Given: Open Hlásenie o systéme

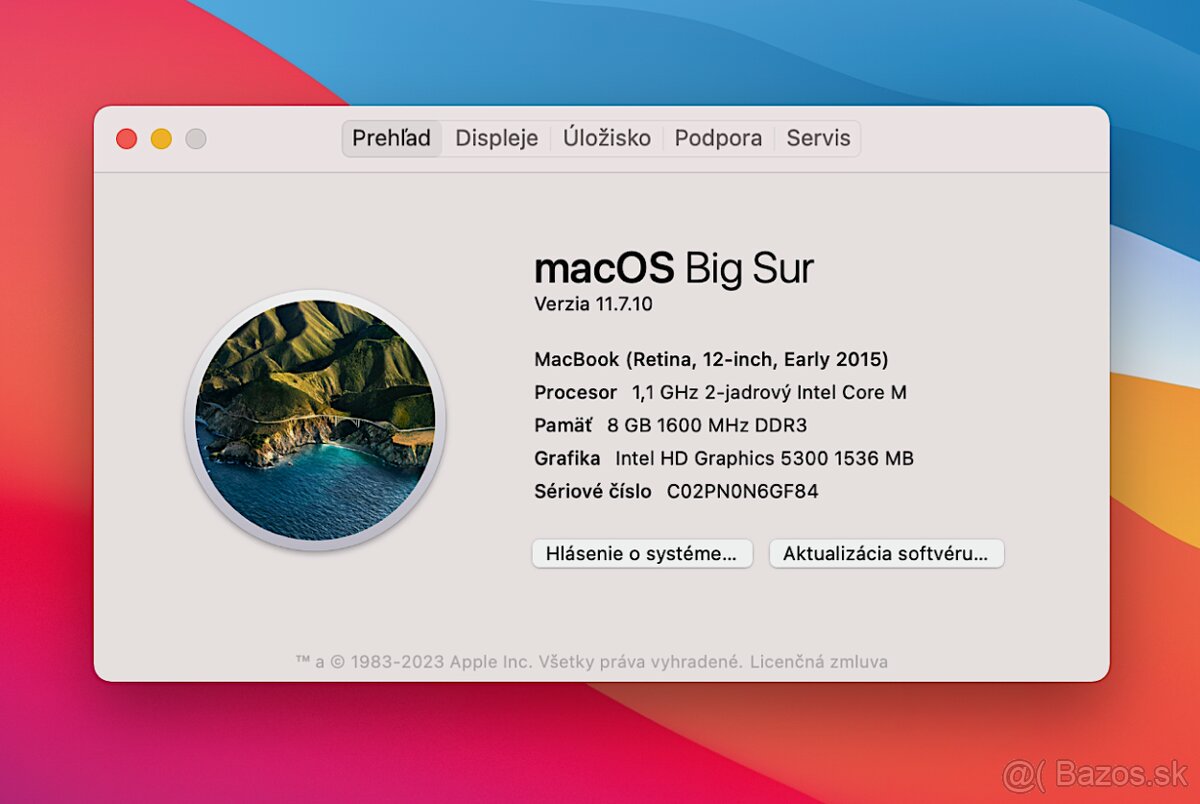Looking at the screenshot, I should (x=642, y=553).
